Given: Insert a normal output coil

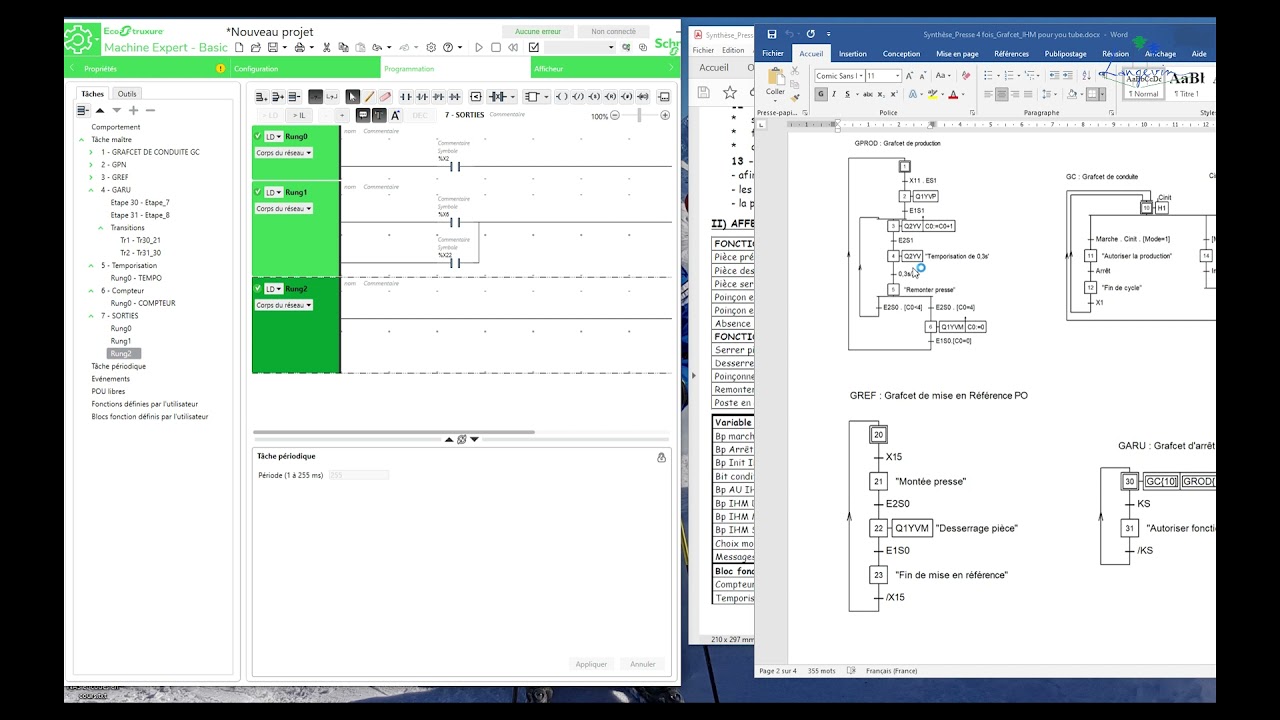Looking at the screenshot, I should point(561,97).
